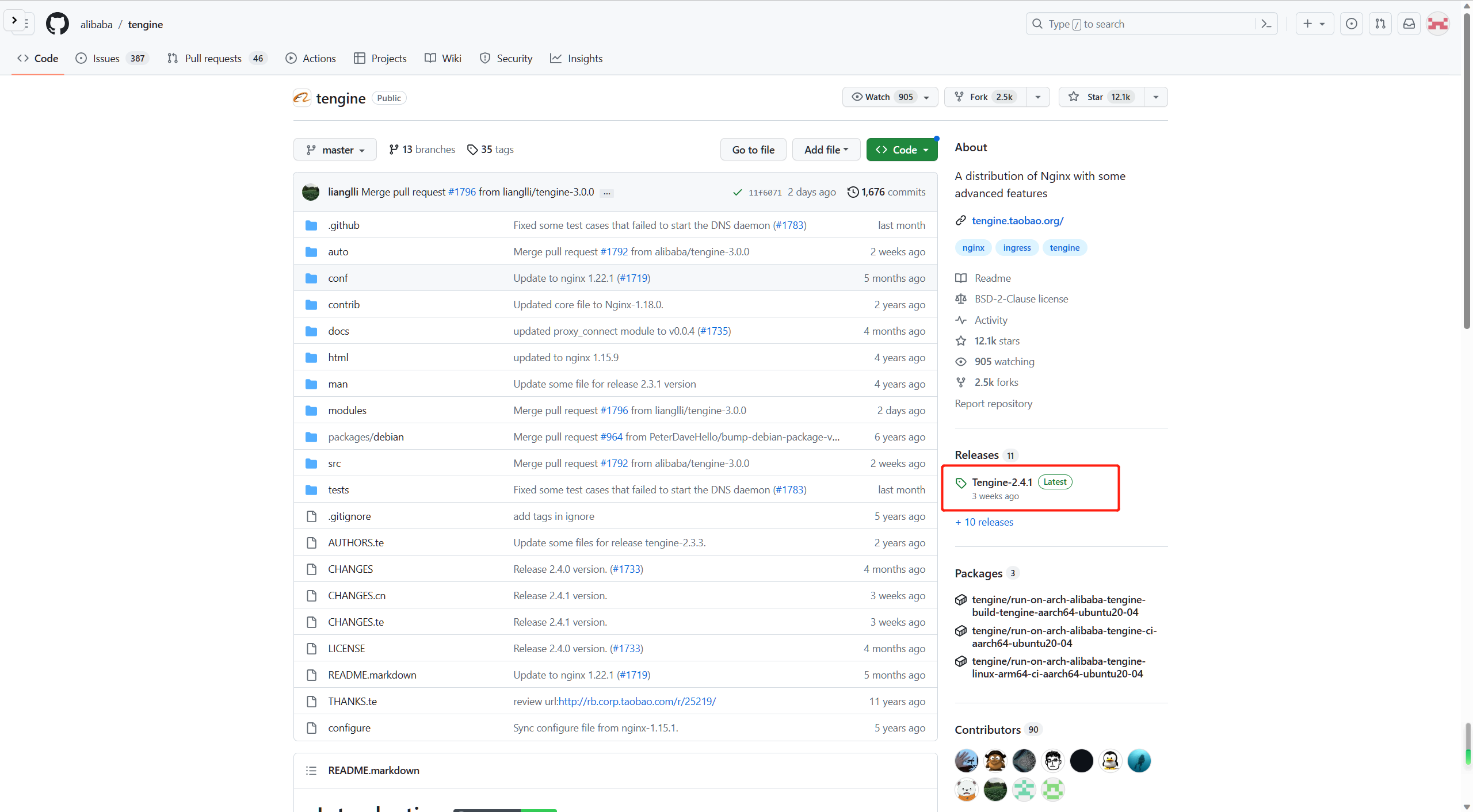Image resolution: width=1473 pixels, height=812 pixels.
Task: Click the first contributor avatar
Action: 967,761
